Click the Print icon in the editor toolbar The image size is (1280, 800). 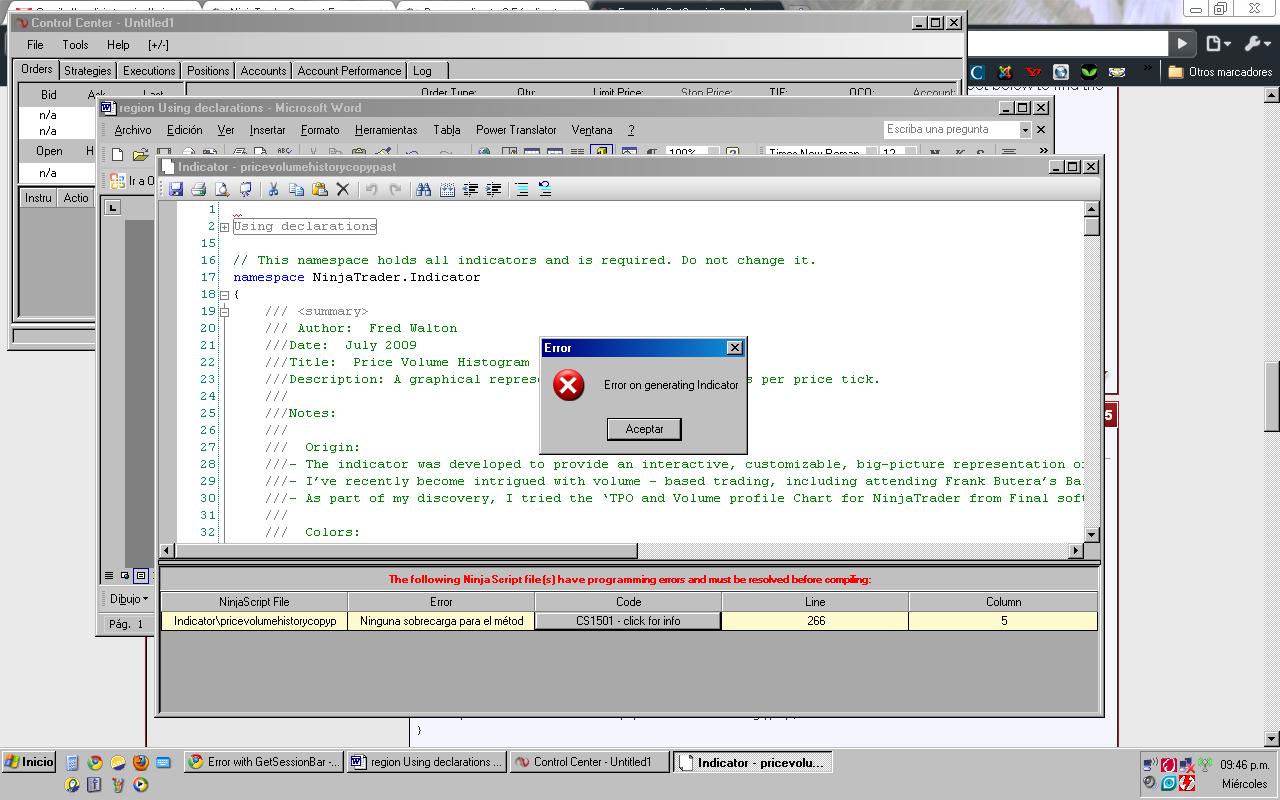[198, 189]
